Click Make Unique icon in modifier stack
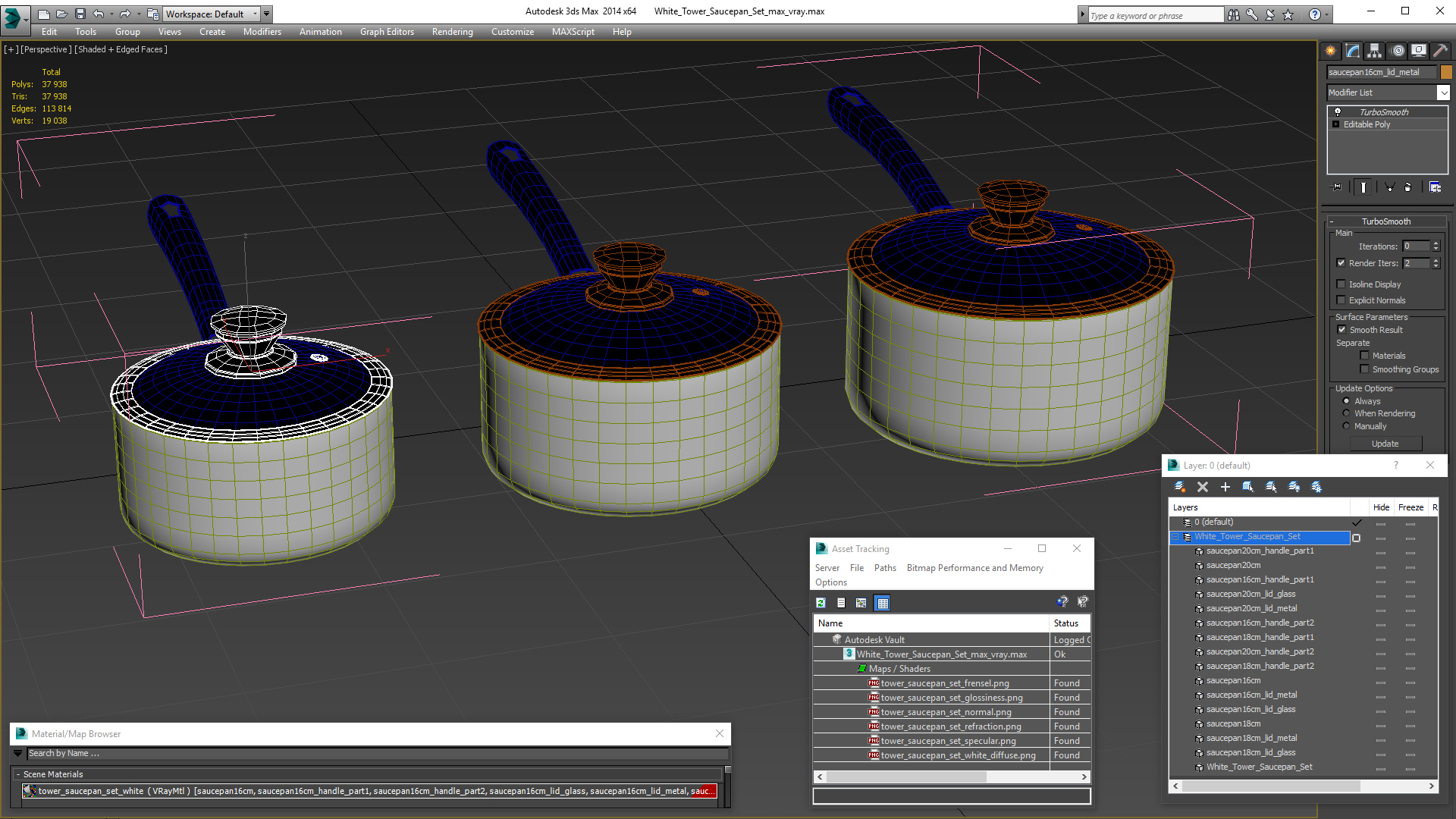The width and height of the screenshot is (1456, 819). 1389,187
